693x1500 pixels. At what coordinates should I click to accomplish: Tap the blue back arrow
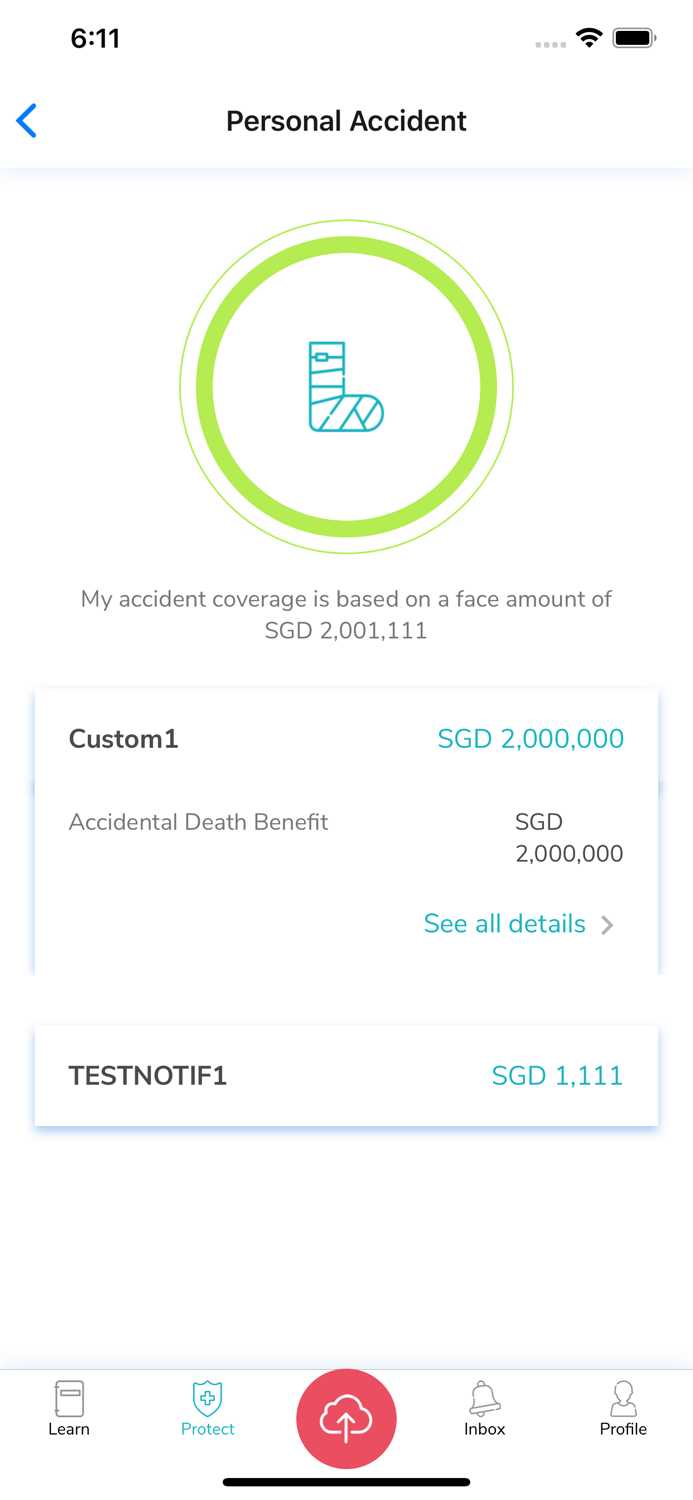pyautogui.click(x=27, y=121)
